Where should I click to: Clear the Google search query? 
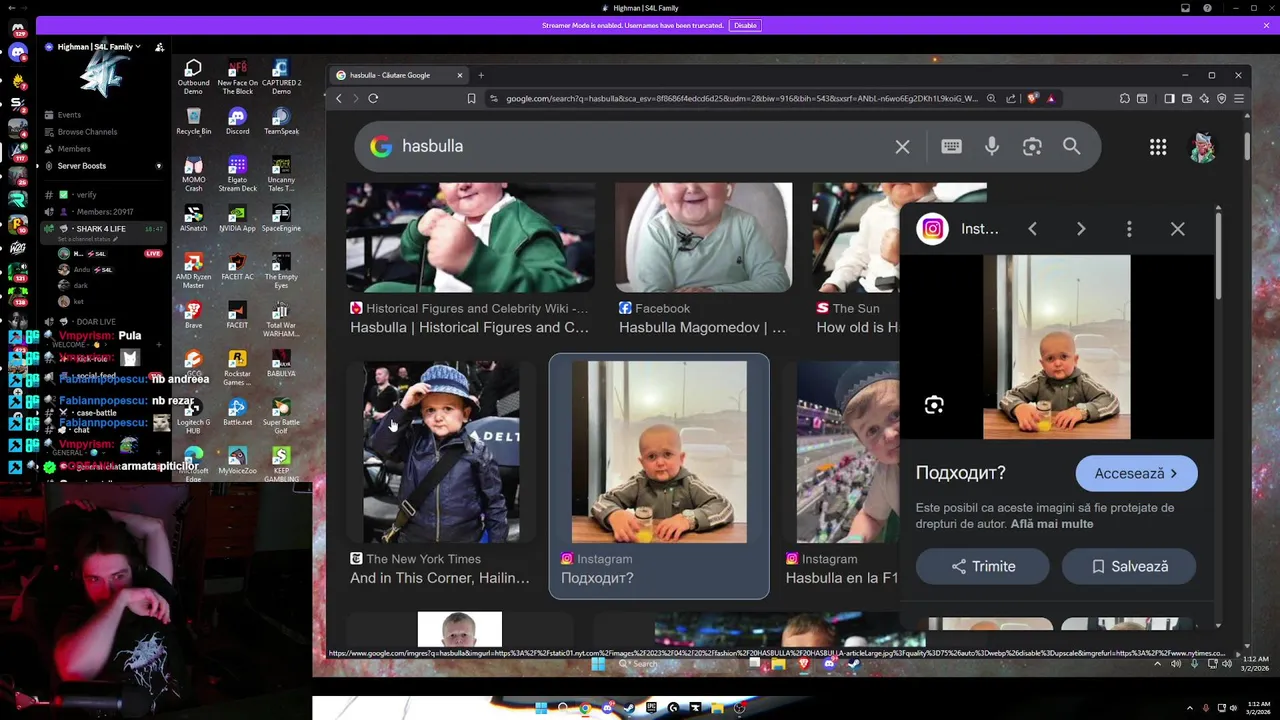[x=902, y=147]
